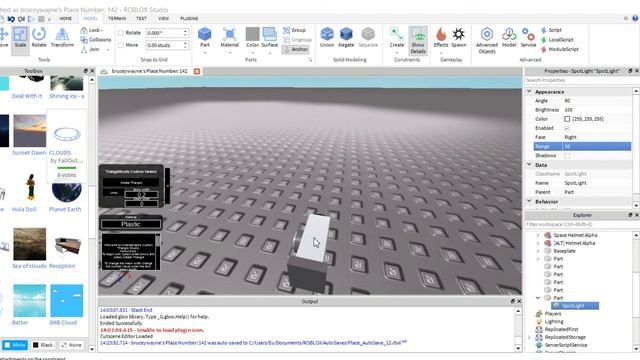This screenshot has width=640, height=360.
Task: Expand [ALT] Helmet Alpha in Explorer
Action: (538, 243)
